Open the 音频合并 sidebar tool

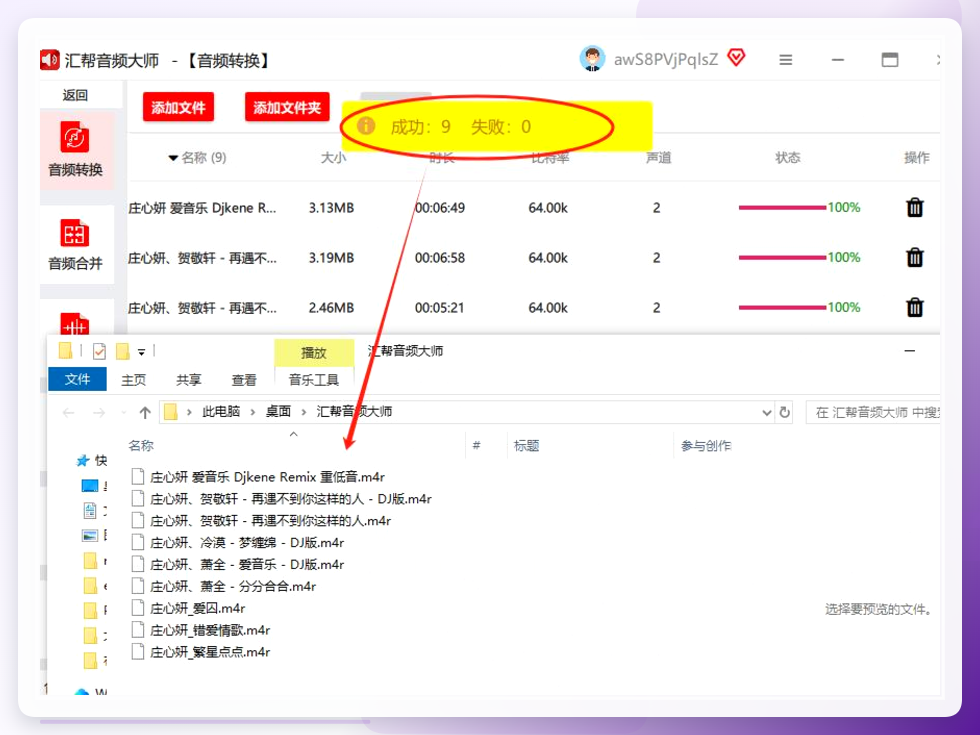[75, 244]
